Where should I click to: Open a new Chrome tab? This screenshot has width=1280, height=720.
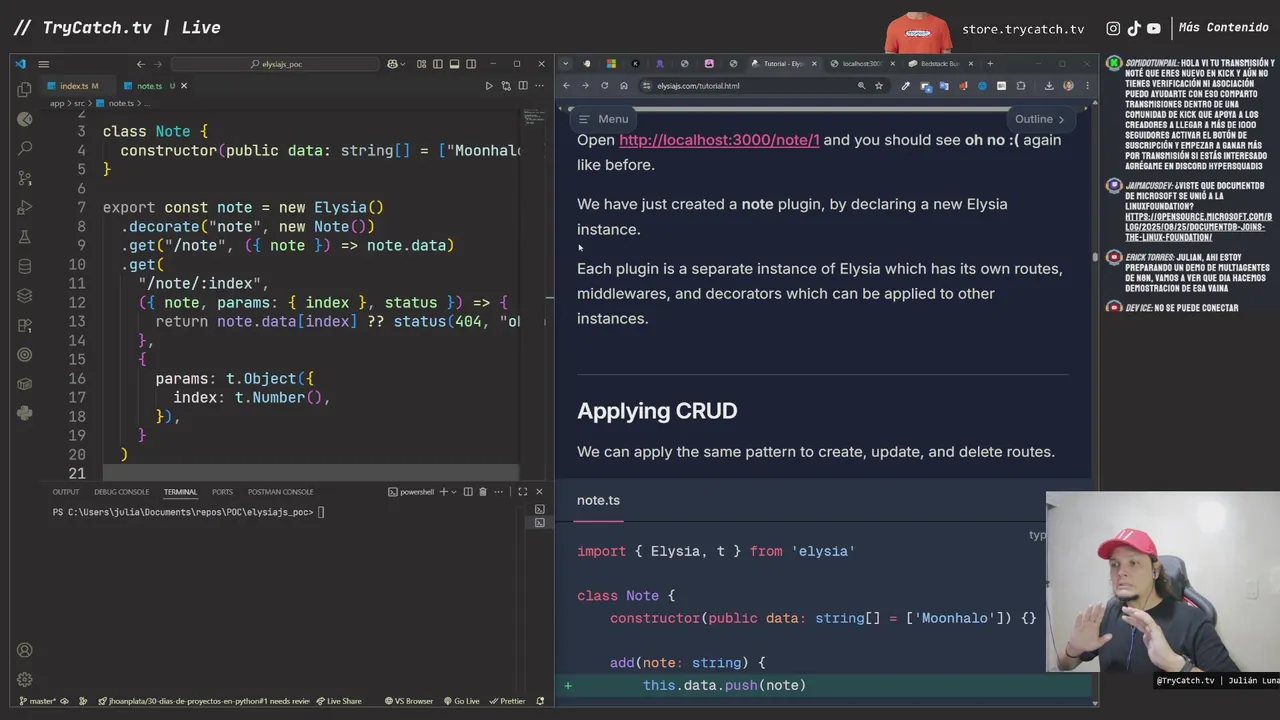pyautogui.click(x=990, y=63)
